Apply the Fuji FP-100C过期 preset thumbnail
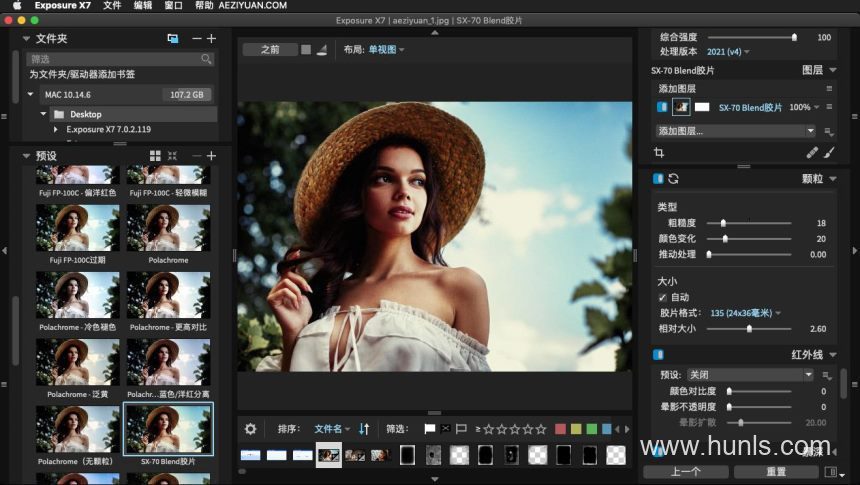Viewport: 860px width, 485px height. (x=77, y=228)
